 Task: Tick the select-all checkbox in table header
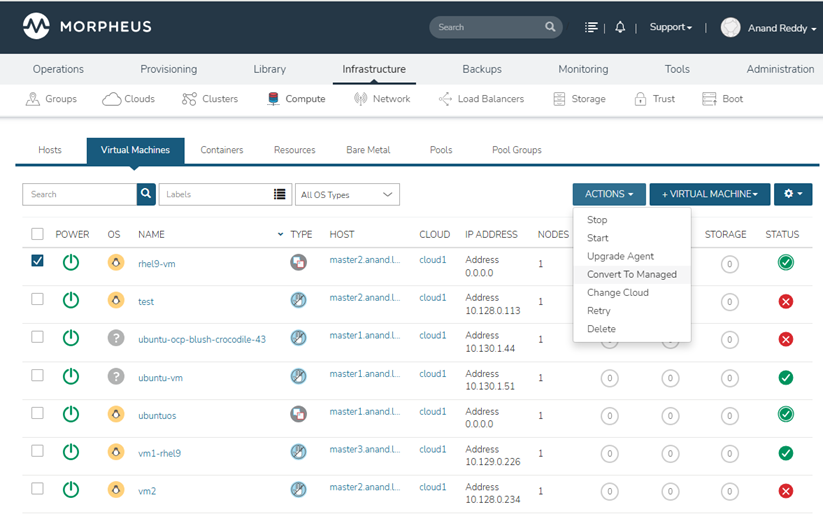37,234
